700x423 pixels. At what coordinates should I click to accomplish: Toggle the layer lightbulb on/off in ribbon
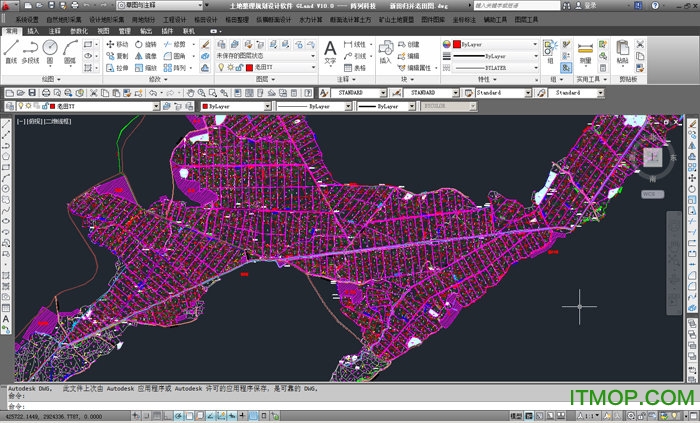pyautogui.click(x=219, y=68)
